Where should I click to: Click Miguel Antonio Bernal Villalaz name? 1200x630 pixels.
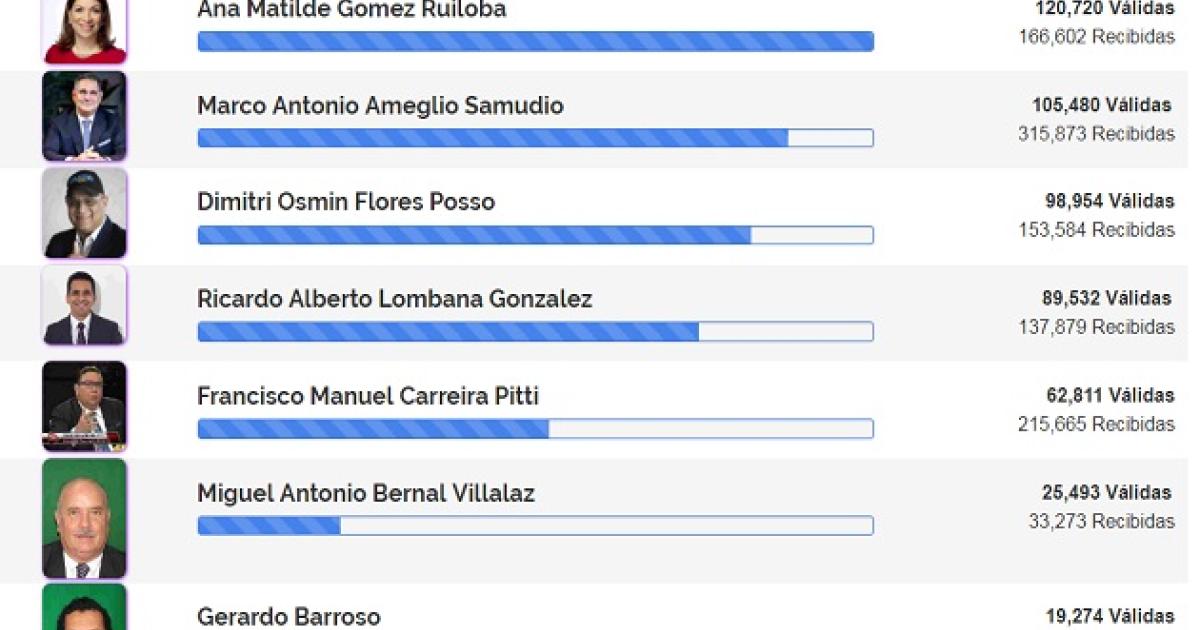click(x=366, y=493)
